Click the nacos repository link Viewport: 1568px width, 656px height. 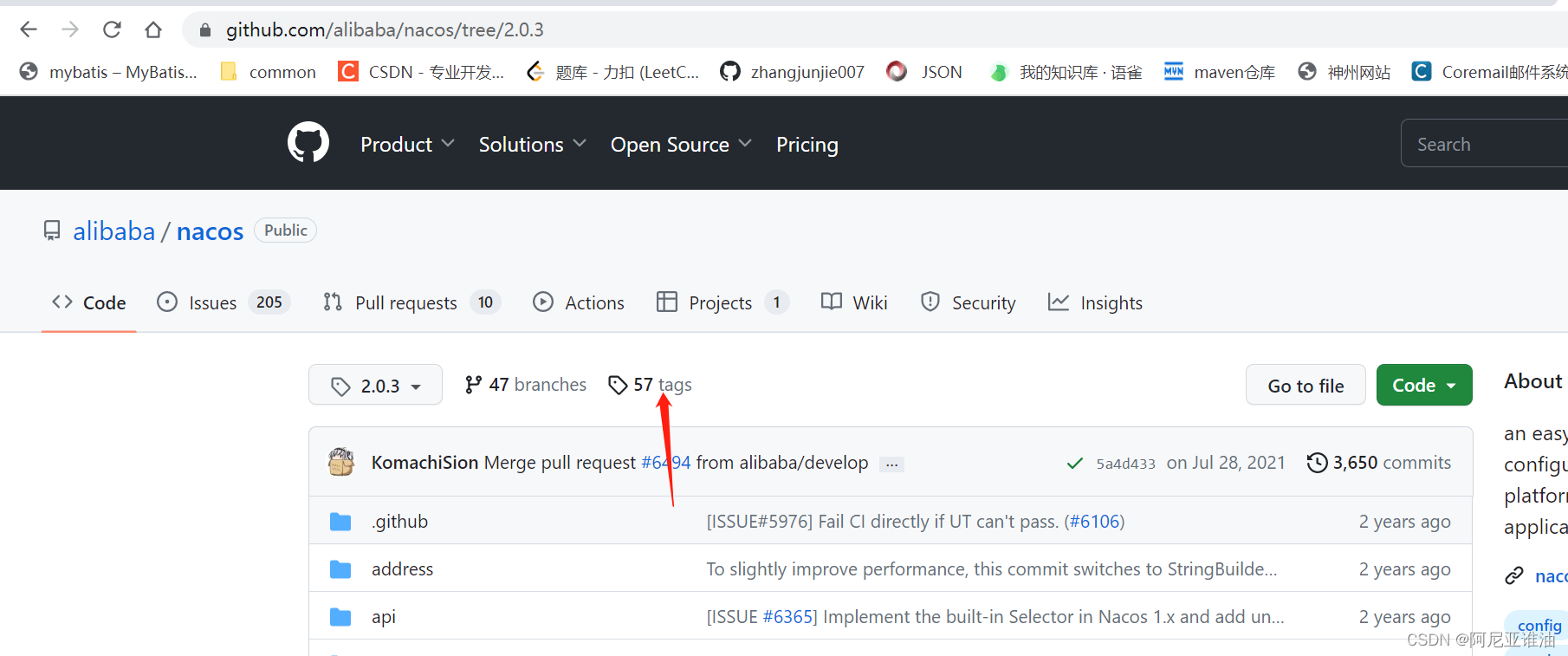[210, 231]
